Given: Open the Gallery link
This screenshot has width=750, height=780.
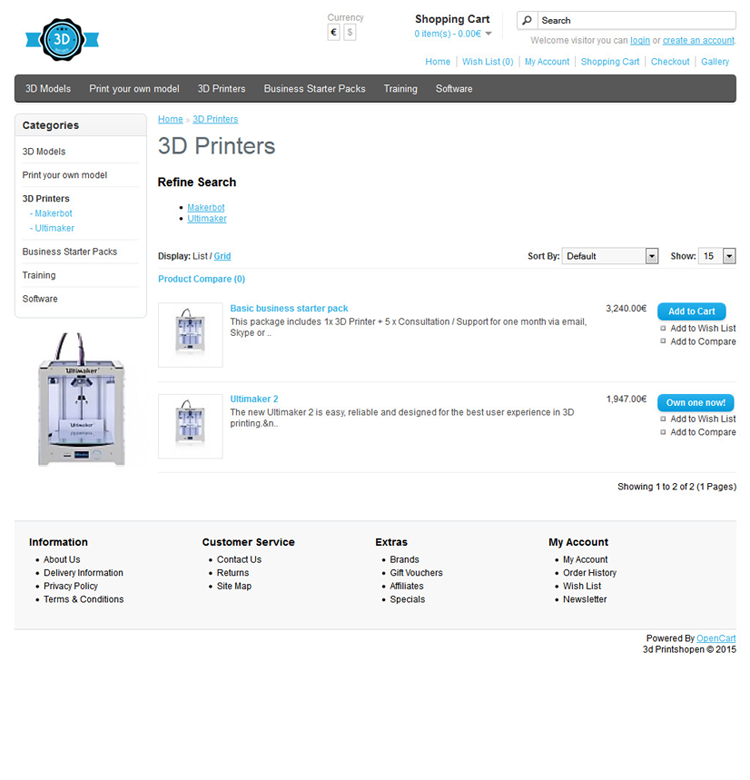Looking at the screenshot, I should point(715,62).
